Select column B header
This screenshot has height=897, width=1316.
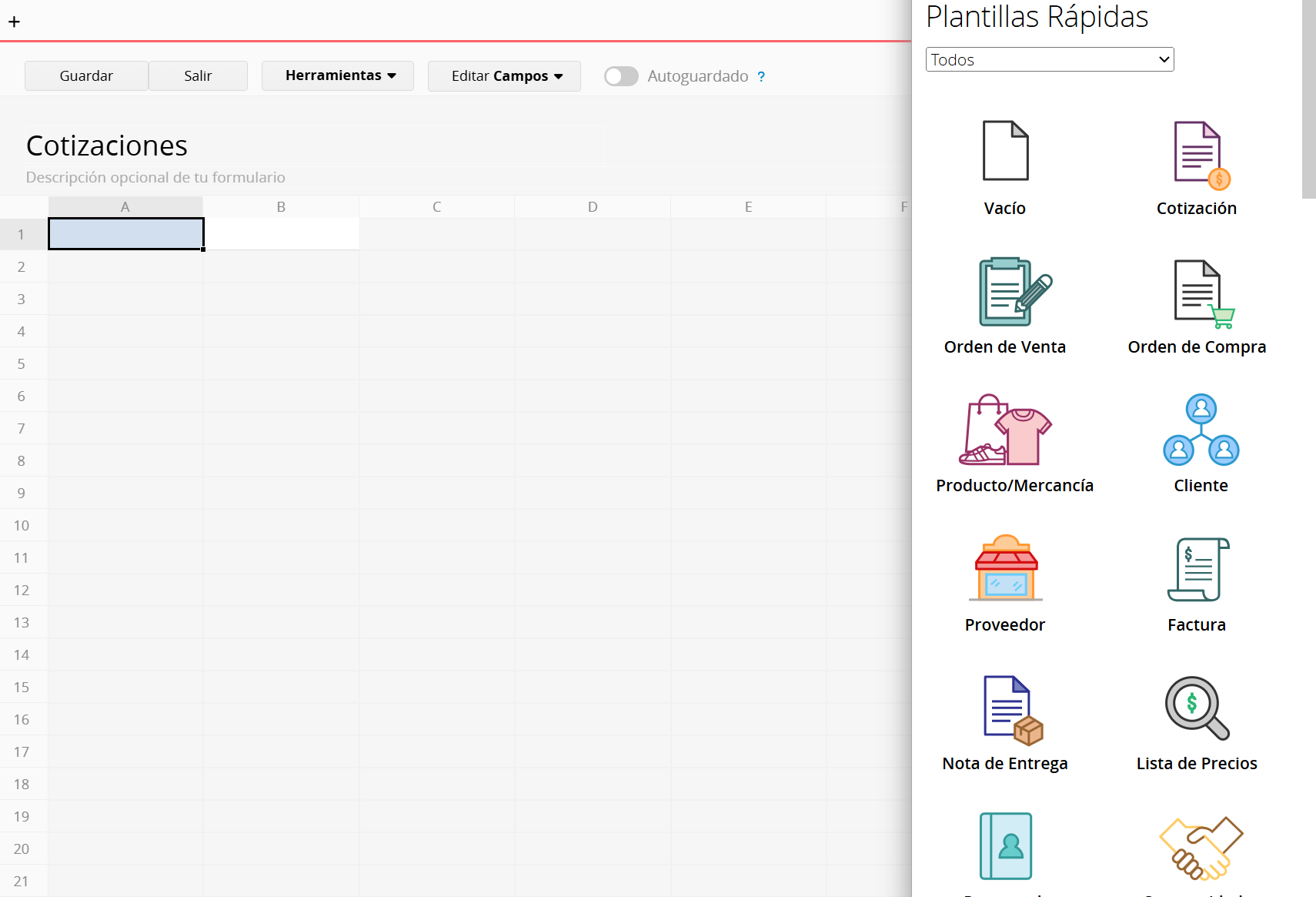(281, 207)
